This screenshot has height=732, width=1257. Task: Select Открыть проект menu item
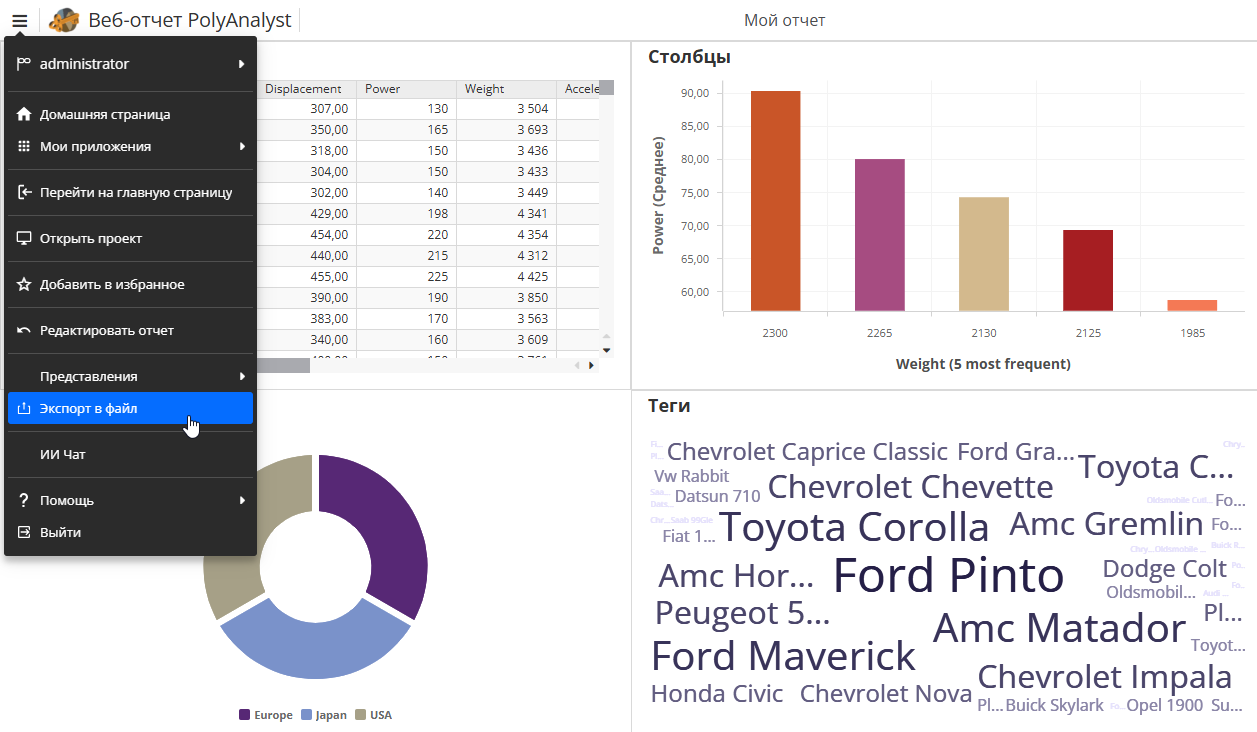[x=130, y=238]
